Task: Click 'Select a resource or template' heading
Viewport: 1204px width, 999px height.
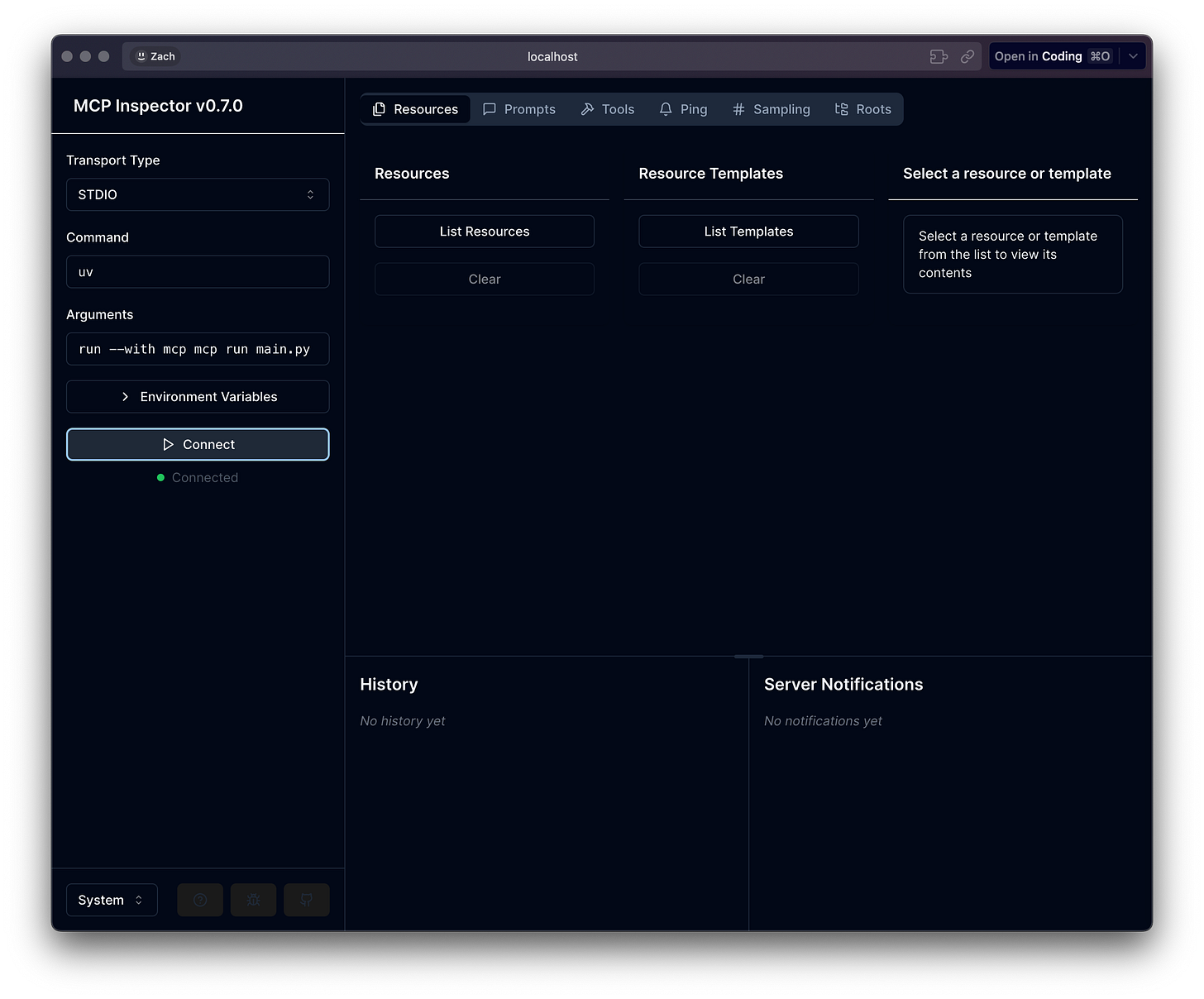Action: [x=1007, y=174]
